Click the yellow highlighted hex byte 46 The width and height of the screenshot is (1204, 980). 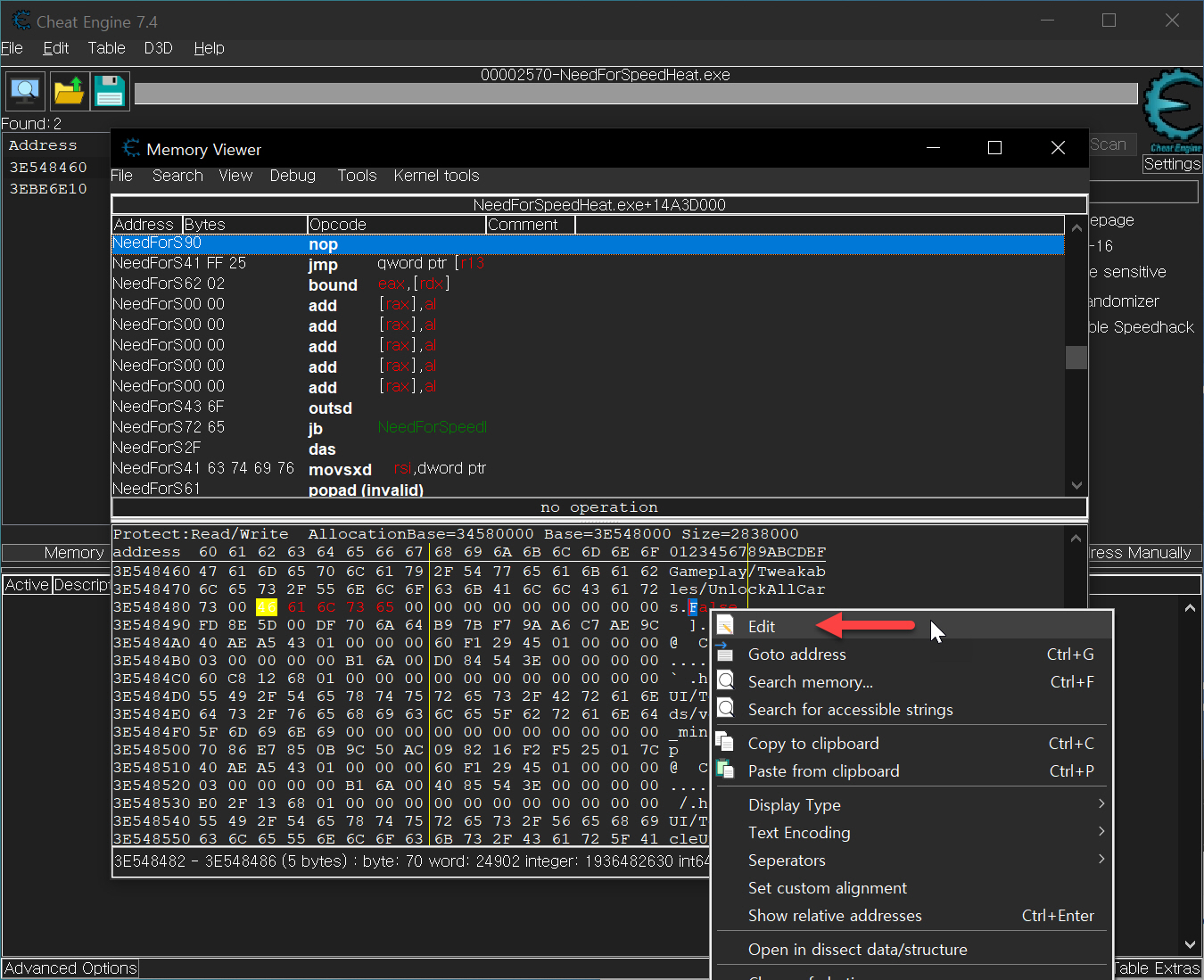click(x=267, y=607)
